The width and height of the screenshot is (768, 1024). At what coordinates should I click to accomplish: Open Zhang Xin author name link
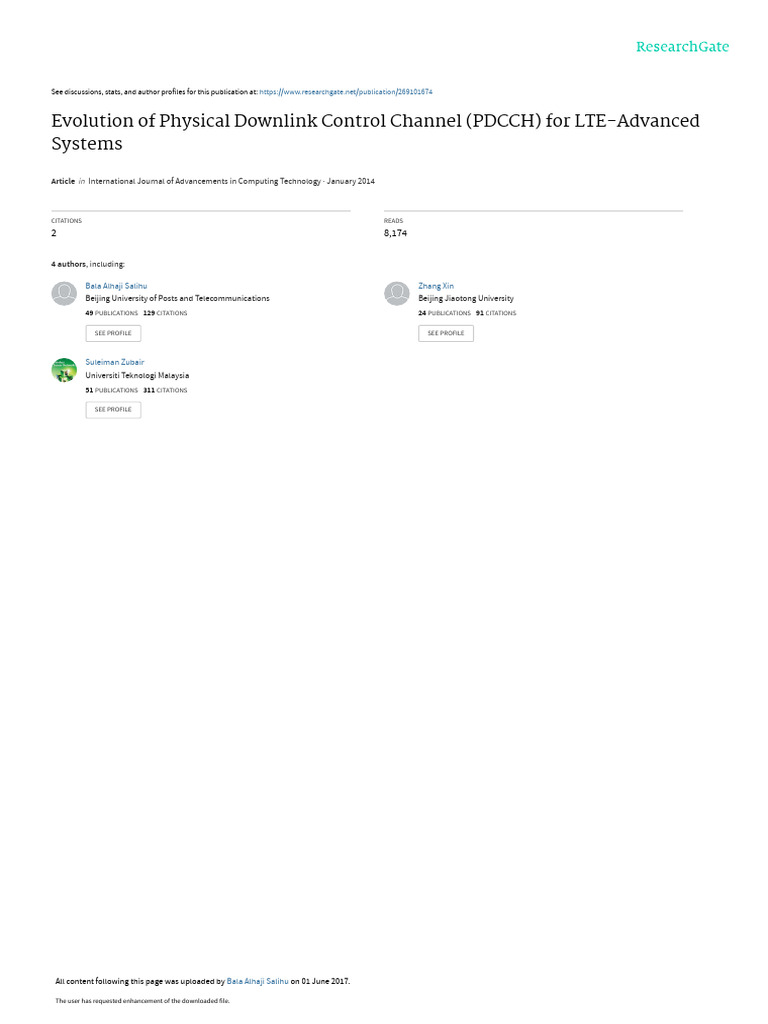436,286
